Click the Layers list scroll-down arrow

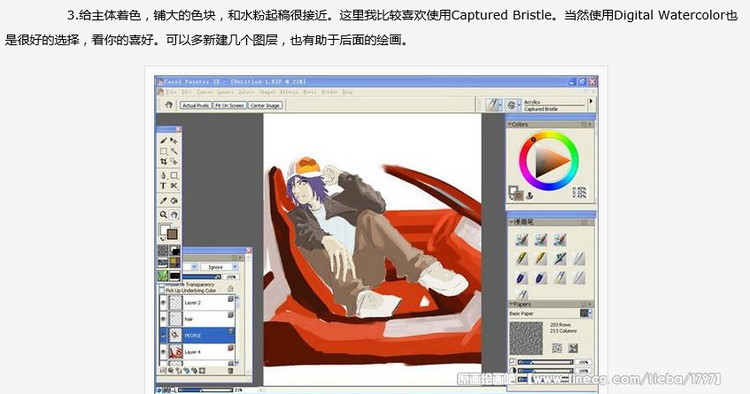coord(237,362)
